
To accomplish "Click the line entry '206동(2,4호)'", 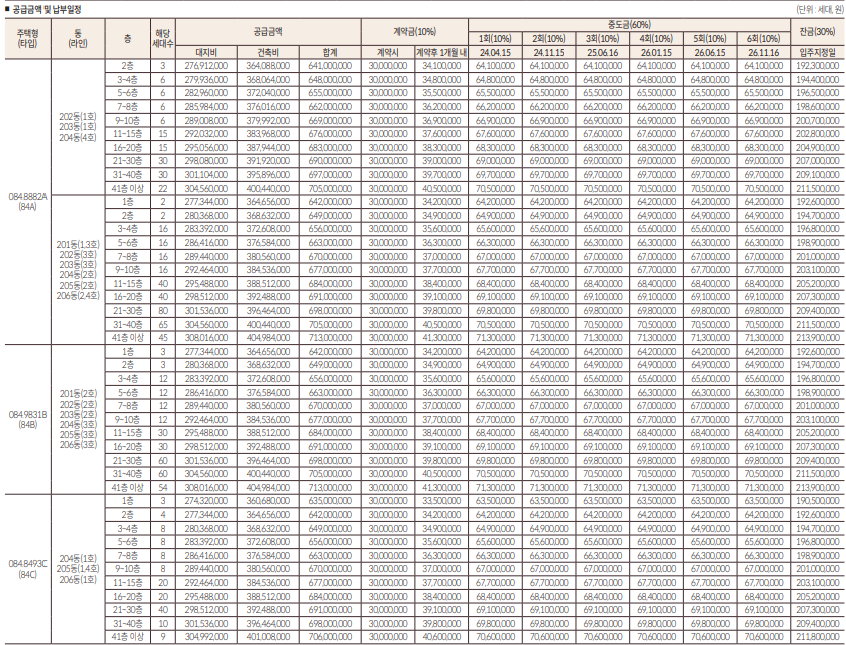I will pyautogui.click(x=78, y=295).
